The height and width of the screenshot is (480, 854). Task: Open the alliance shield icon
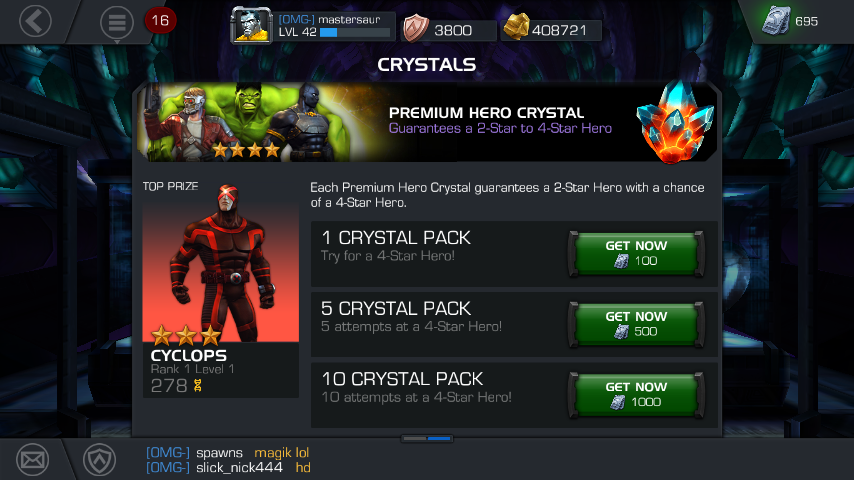[99, 460]
